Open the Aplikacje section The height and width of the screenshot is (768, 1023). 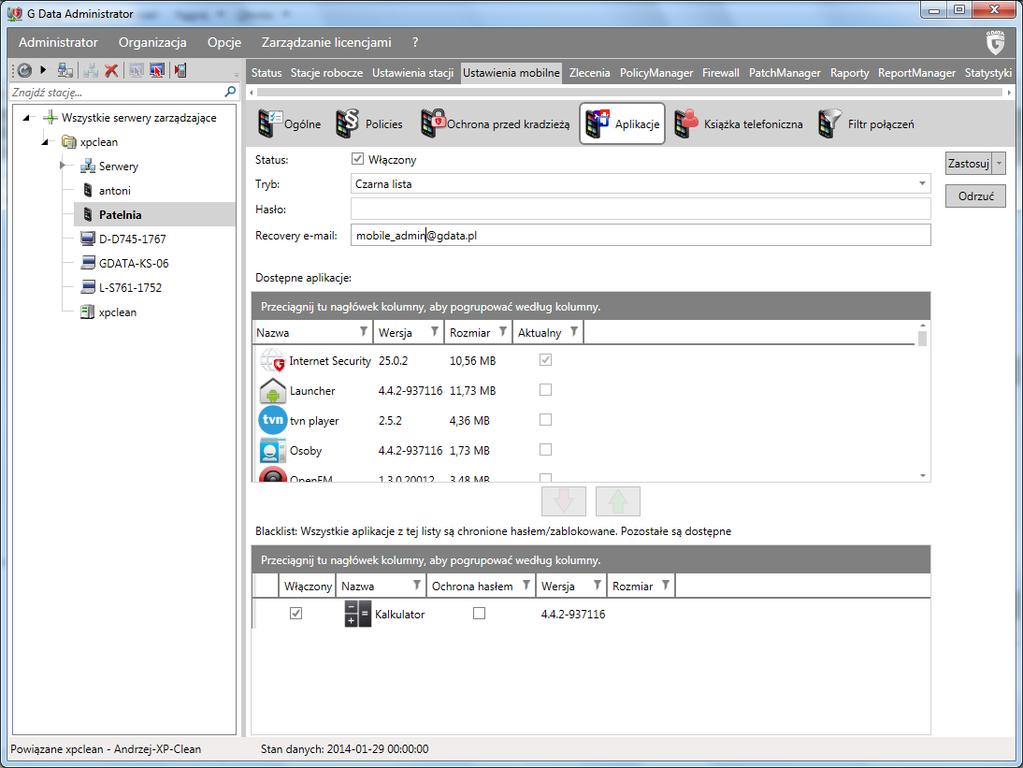(x=622, y=124)
